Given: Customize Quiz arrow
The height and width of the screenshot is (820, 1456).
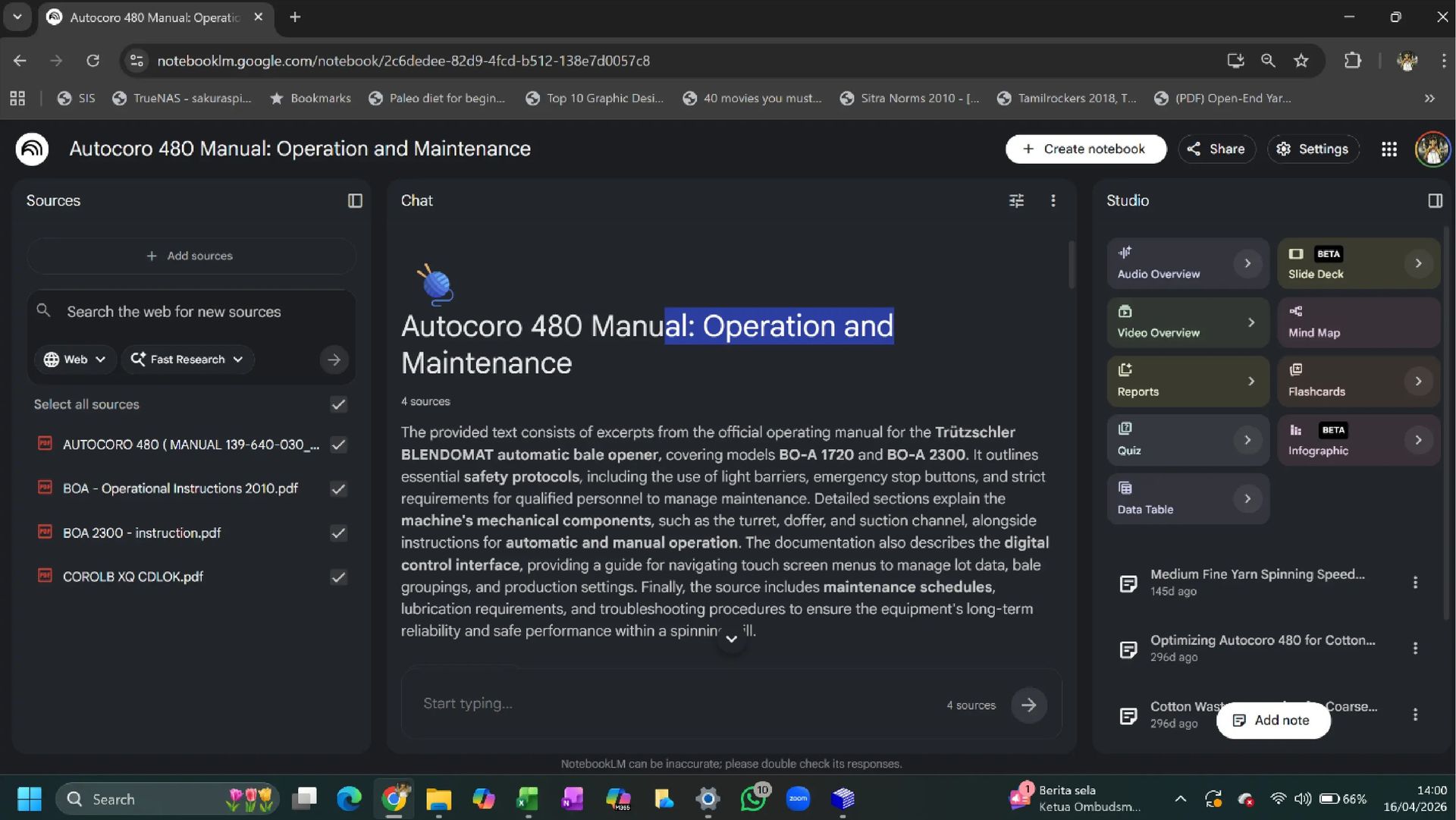Looking at the screenshot, I should coord(1247,440).
